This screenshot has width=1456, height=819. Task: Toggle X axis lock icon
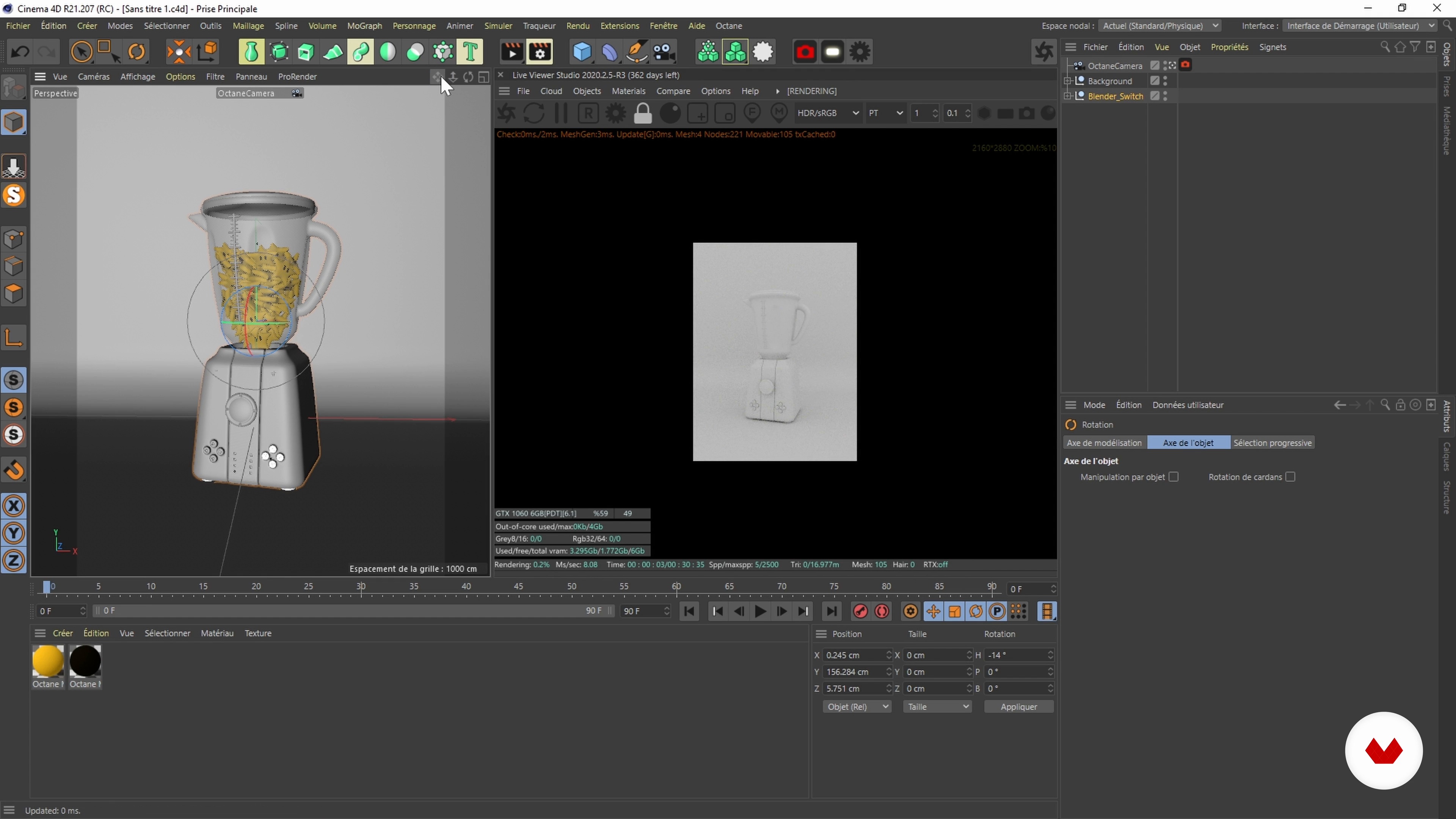point(14,506)
